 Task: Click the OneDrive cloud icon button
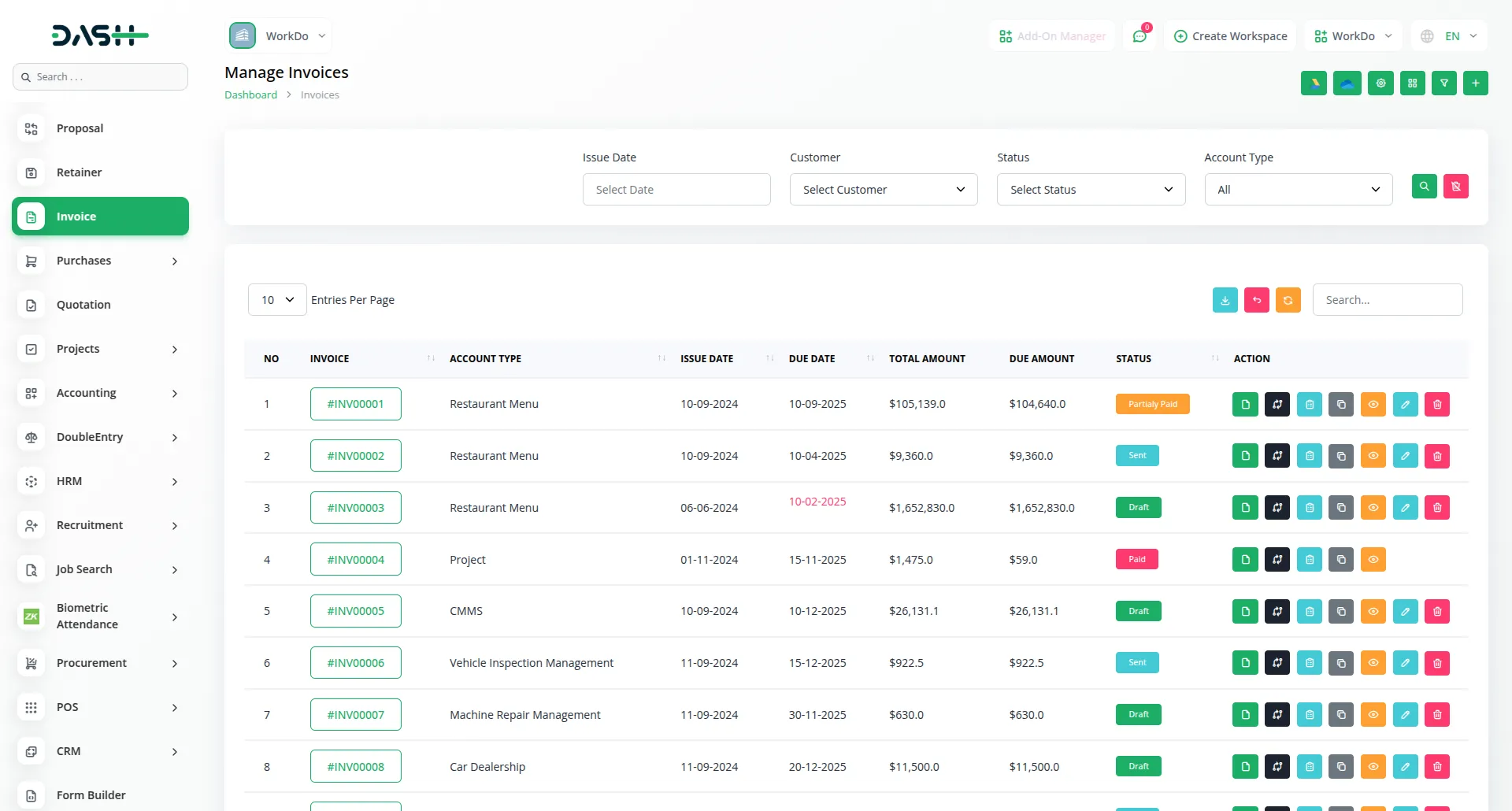pos(1347,83)
